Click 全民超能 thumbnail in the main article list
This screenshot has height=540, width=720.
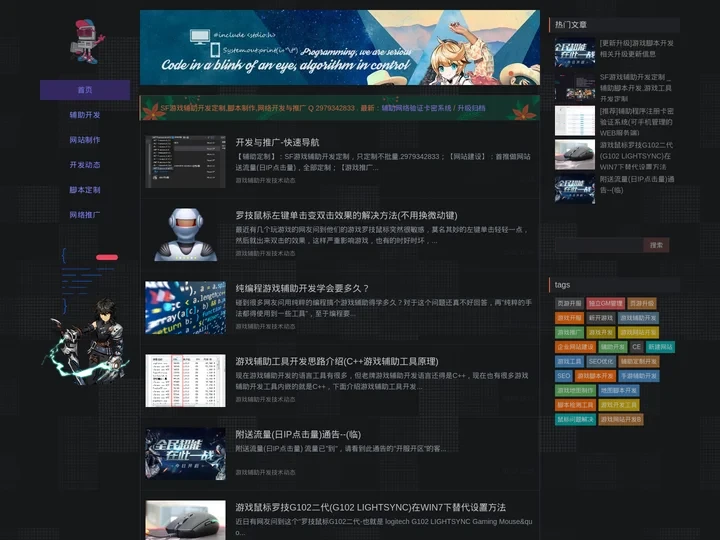coord(186,454)
